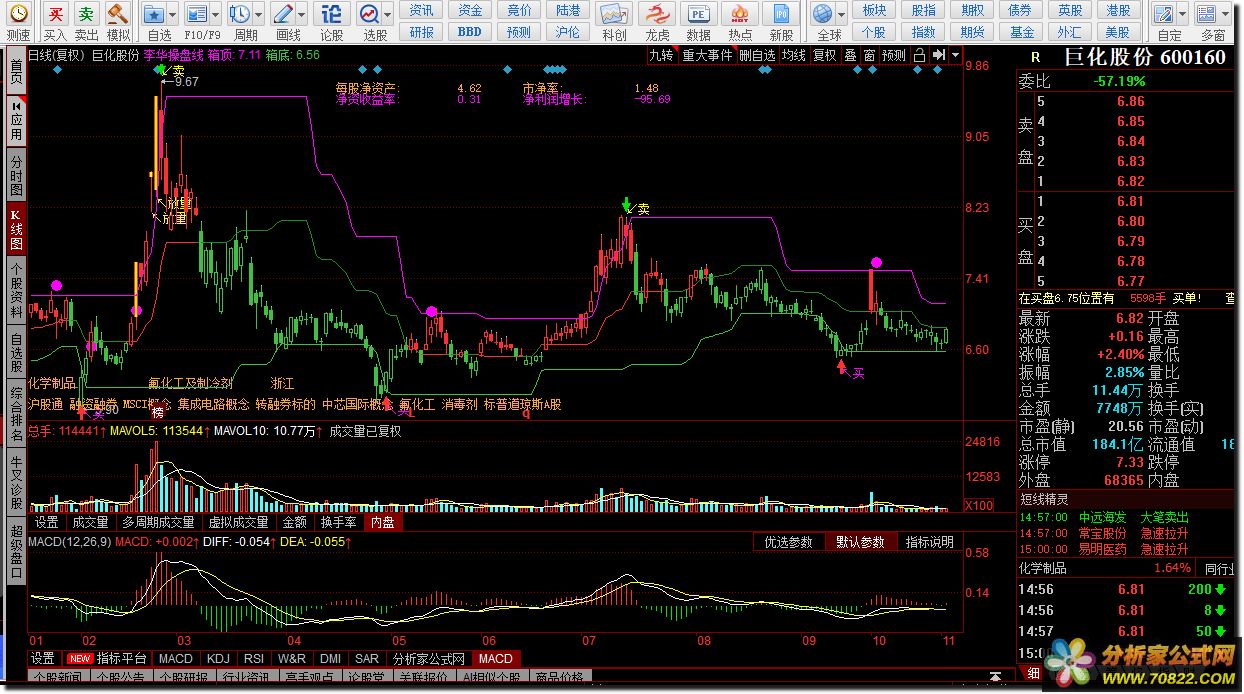Open the 自选 watchlist star icon

click(153, 14)
